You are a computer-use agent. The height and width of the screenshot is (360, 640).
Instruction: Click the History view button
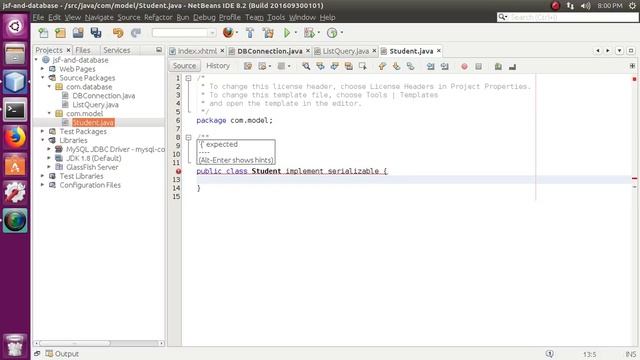click(218, 66)
